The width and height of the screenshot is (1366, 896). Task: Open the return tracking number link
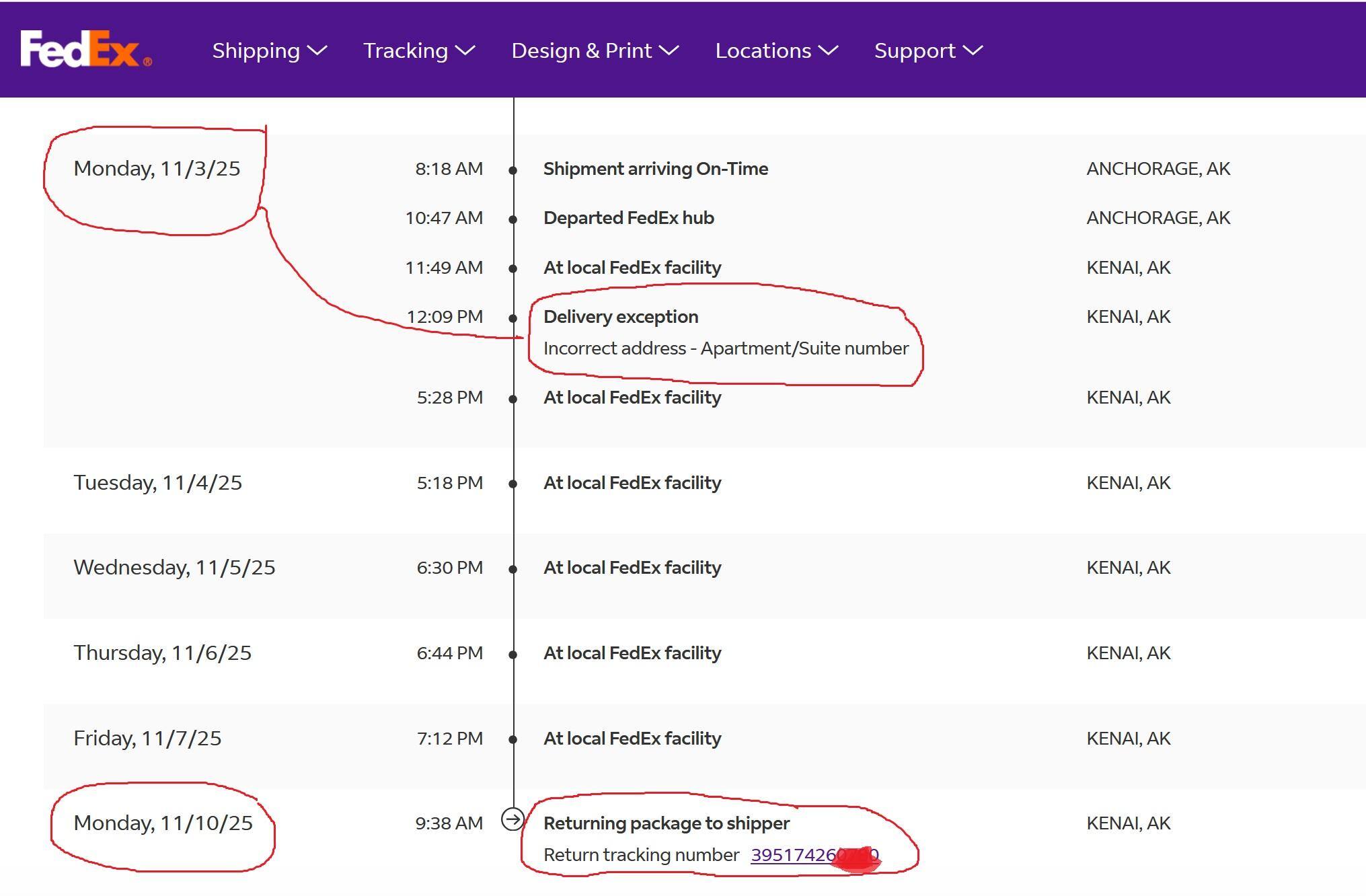(792, 855)
